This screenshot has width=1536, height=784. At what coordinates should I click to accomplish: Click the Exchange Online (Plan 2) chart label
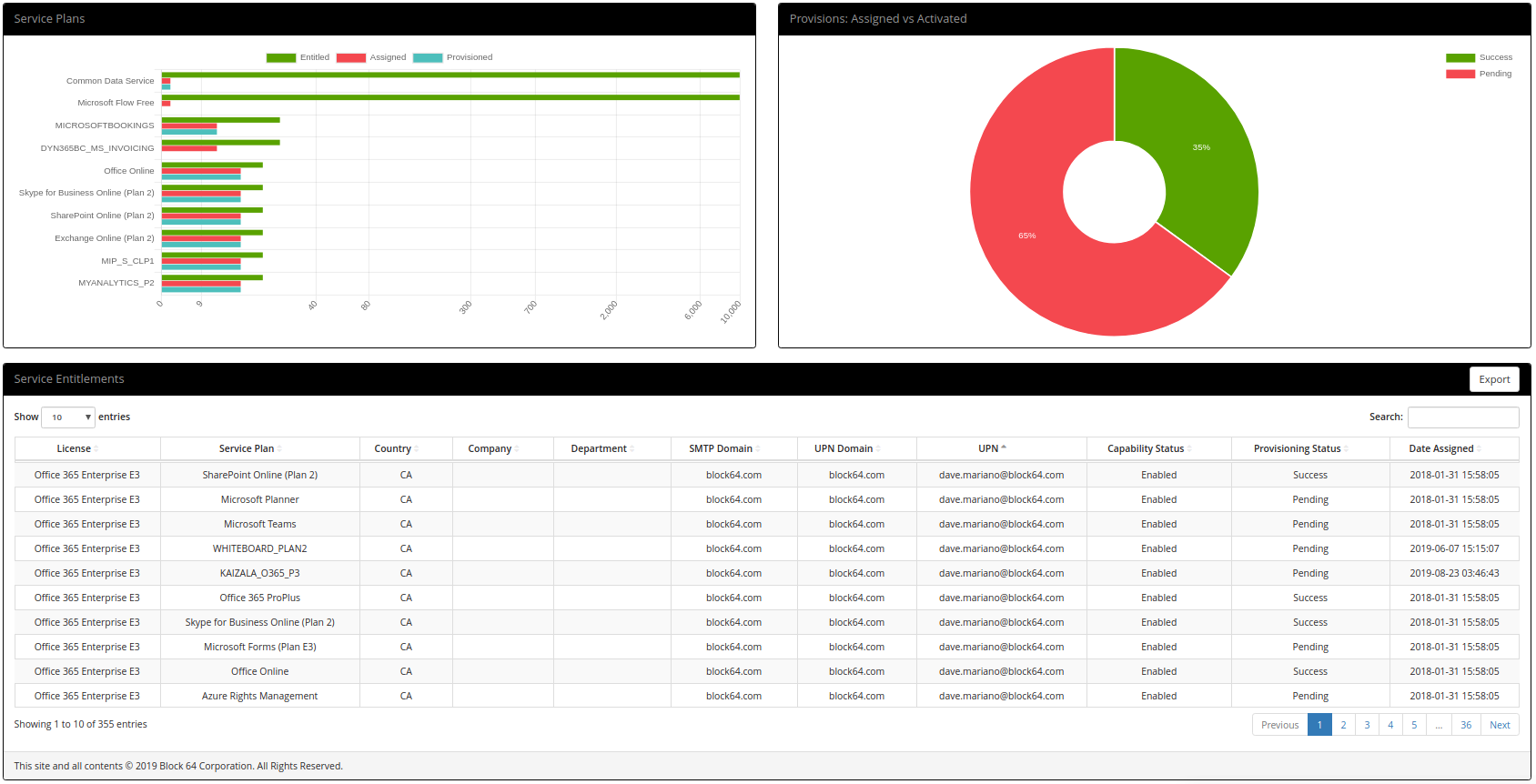point(105,238)
